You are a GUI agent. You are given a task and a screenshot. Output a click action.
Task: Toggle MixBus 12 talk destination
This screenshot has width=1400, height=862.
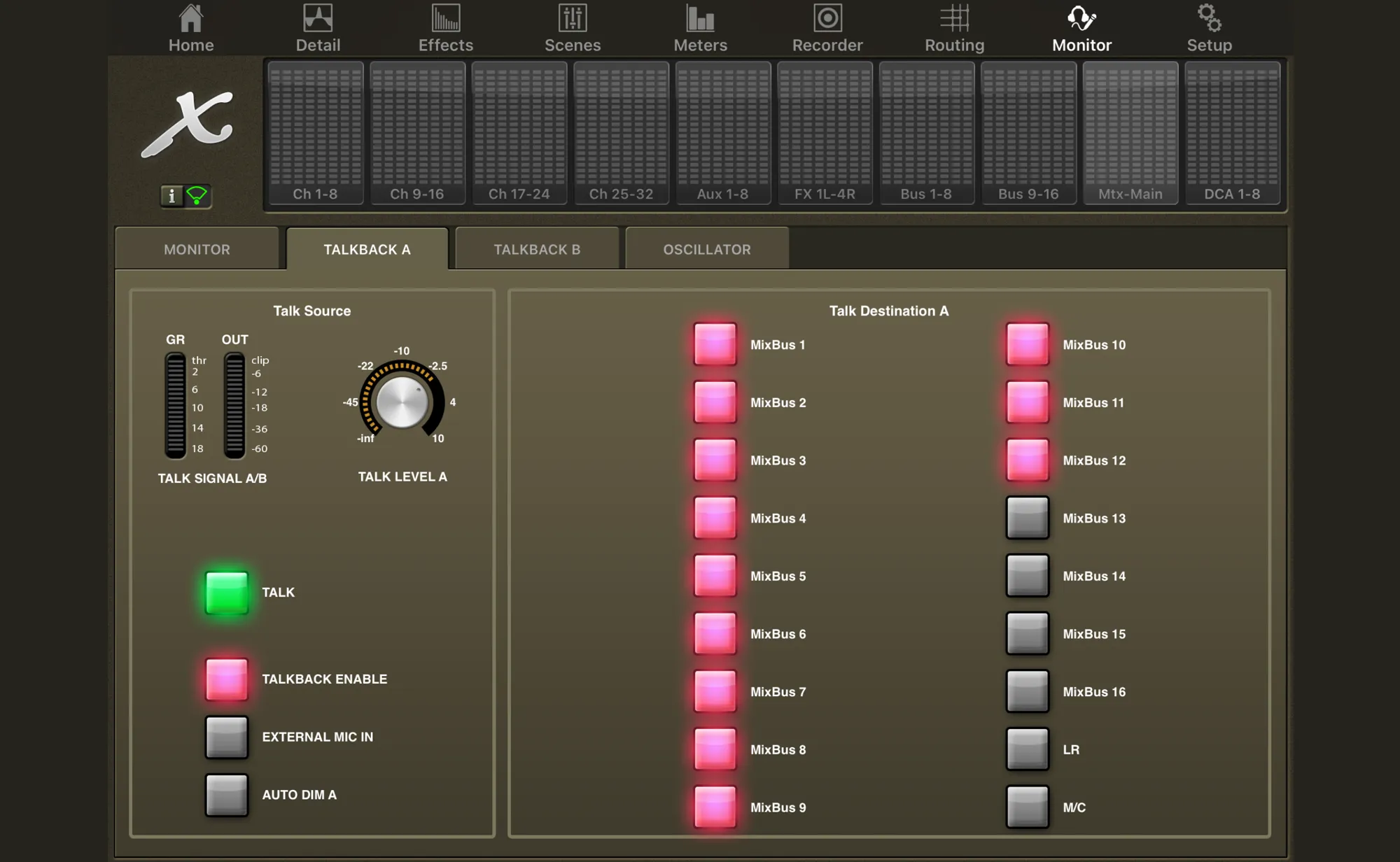tap(1028, 460)
